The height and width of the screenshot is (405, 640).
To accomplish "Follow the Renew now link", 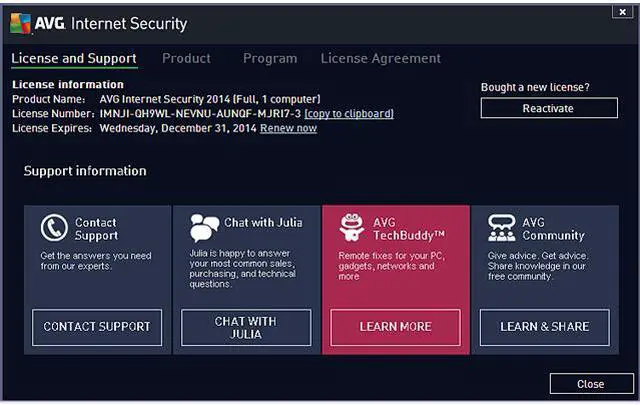I will (288, 128).
